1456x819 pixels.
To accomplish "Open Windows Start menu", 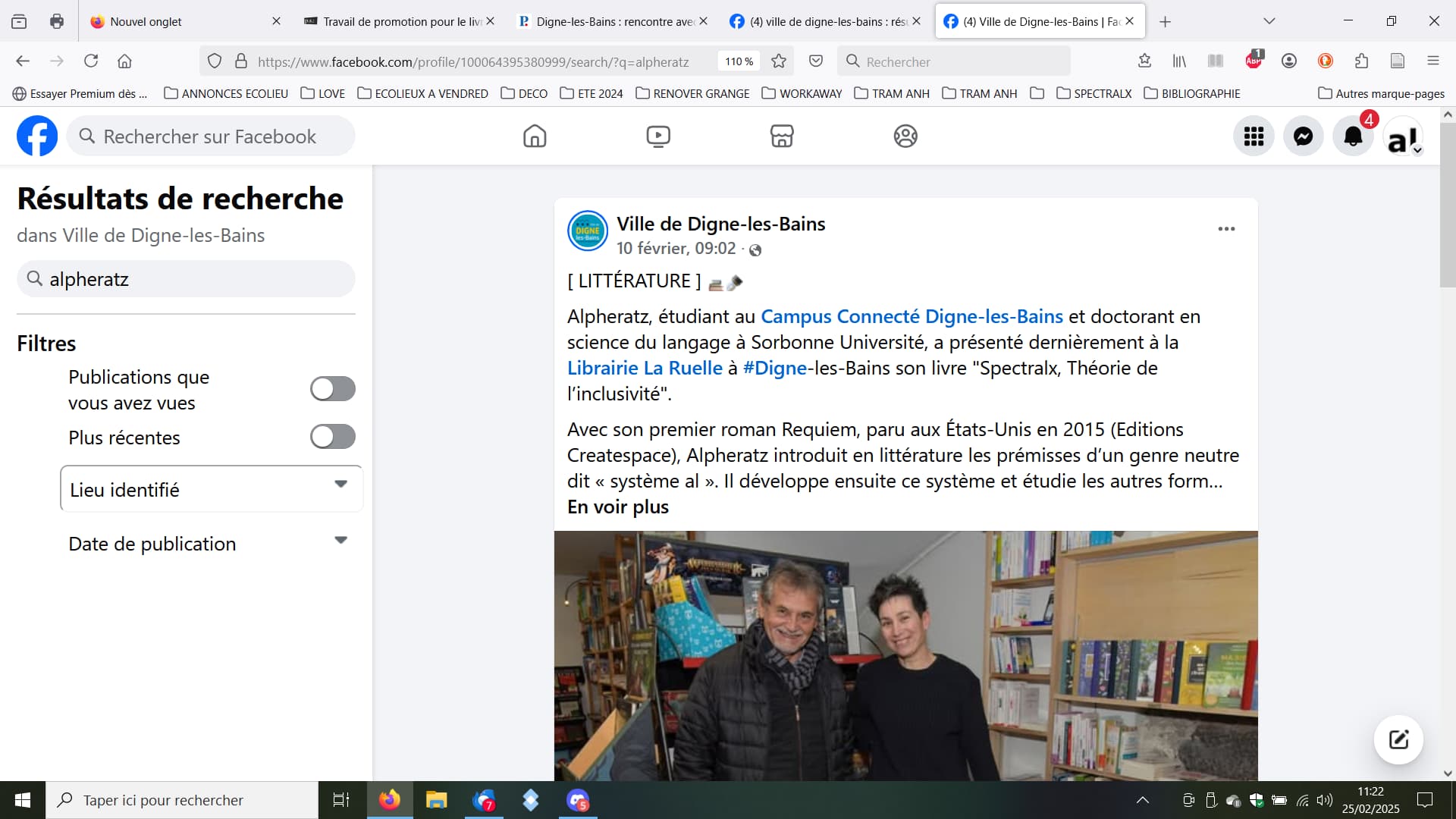I will pyautogui.click(x=23, y=800).
